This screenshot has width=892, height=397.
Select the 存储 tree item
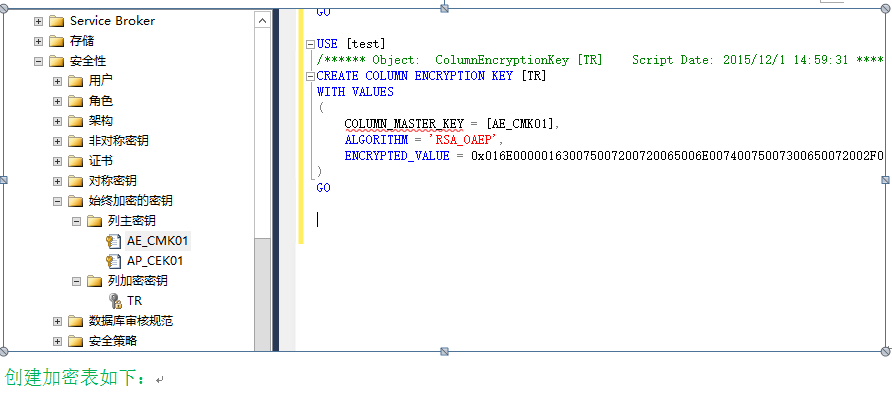[x=82, y=41]
